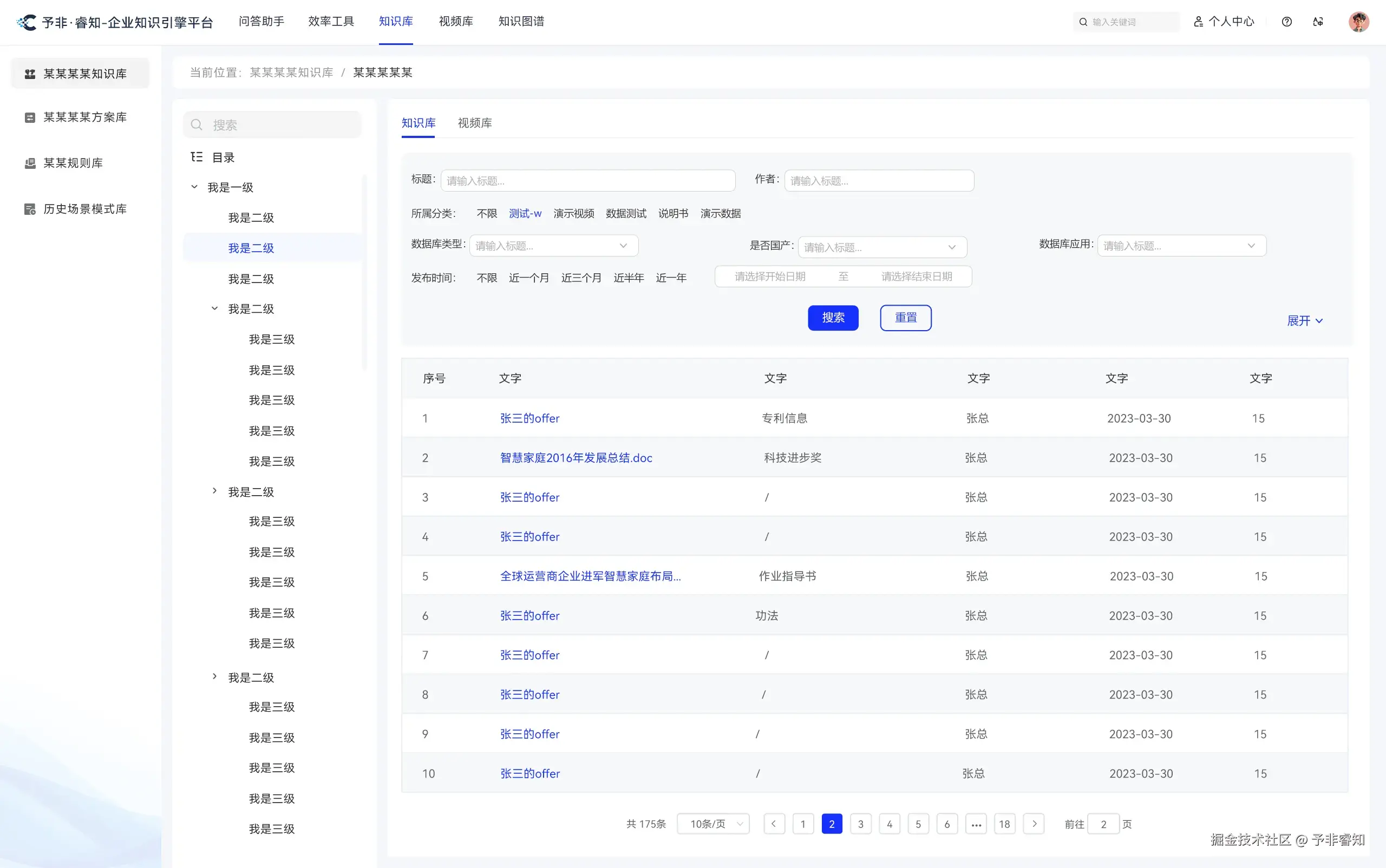Go to next page using the right arrow
The width and height of the screenshot is (1386, 868).
(1034, 824)
